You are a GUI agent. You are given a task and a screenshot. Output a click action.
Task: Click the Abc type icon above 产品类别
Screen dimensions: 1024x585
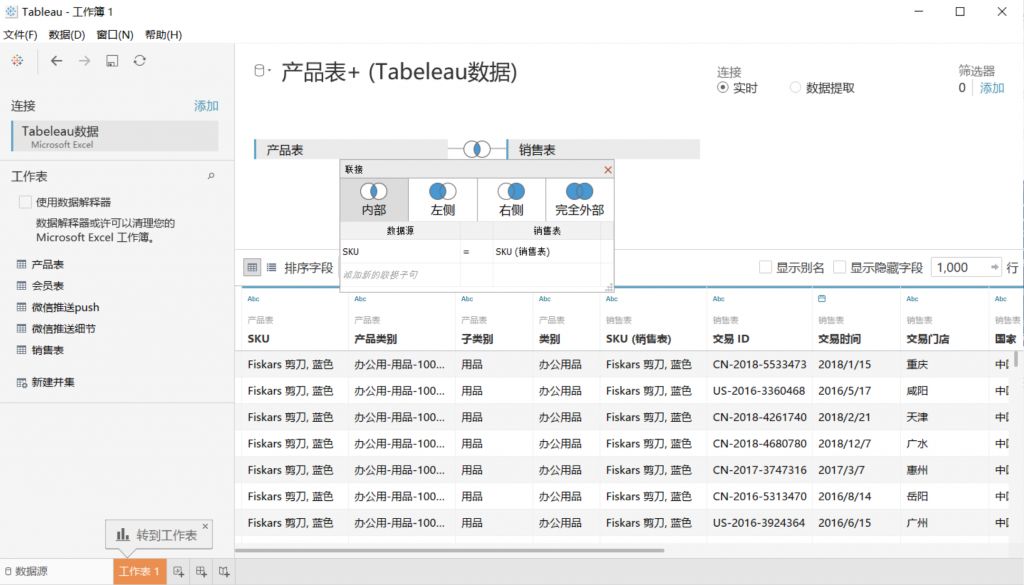(360, 299)
